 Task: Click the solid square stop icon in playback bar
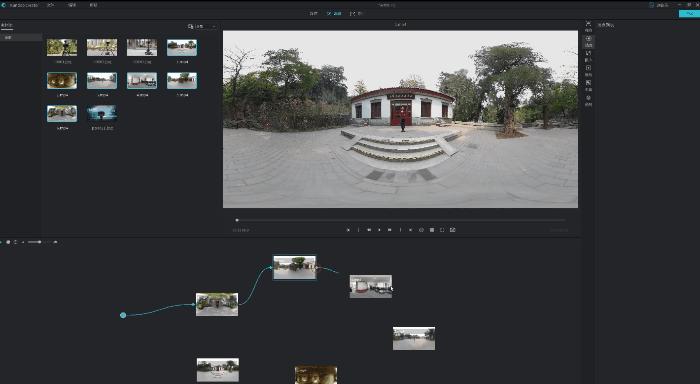click(432, 230)
